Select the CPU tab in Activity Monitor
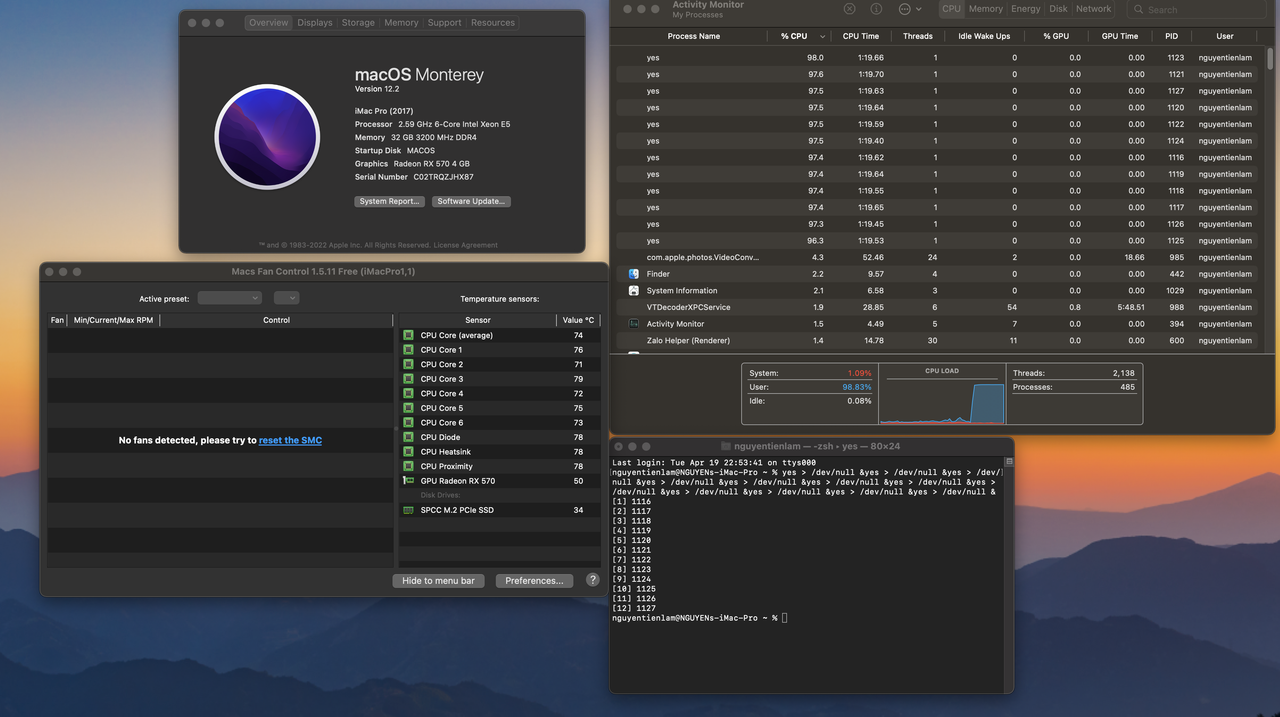The image size is (1280, 717). coord(951,9)
